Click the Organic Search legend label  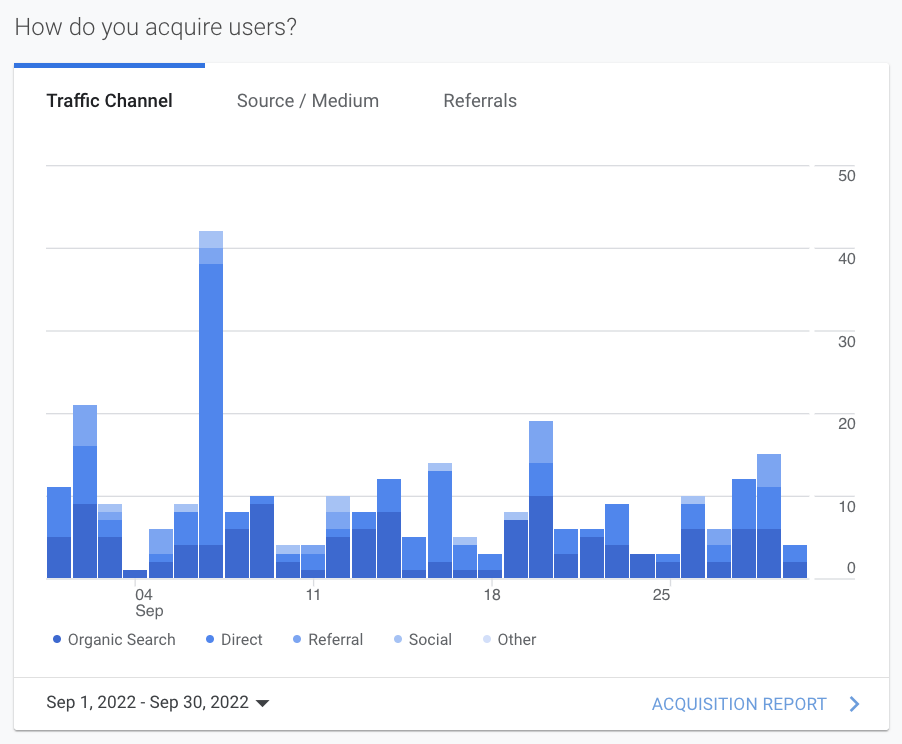pos(121,640)
